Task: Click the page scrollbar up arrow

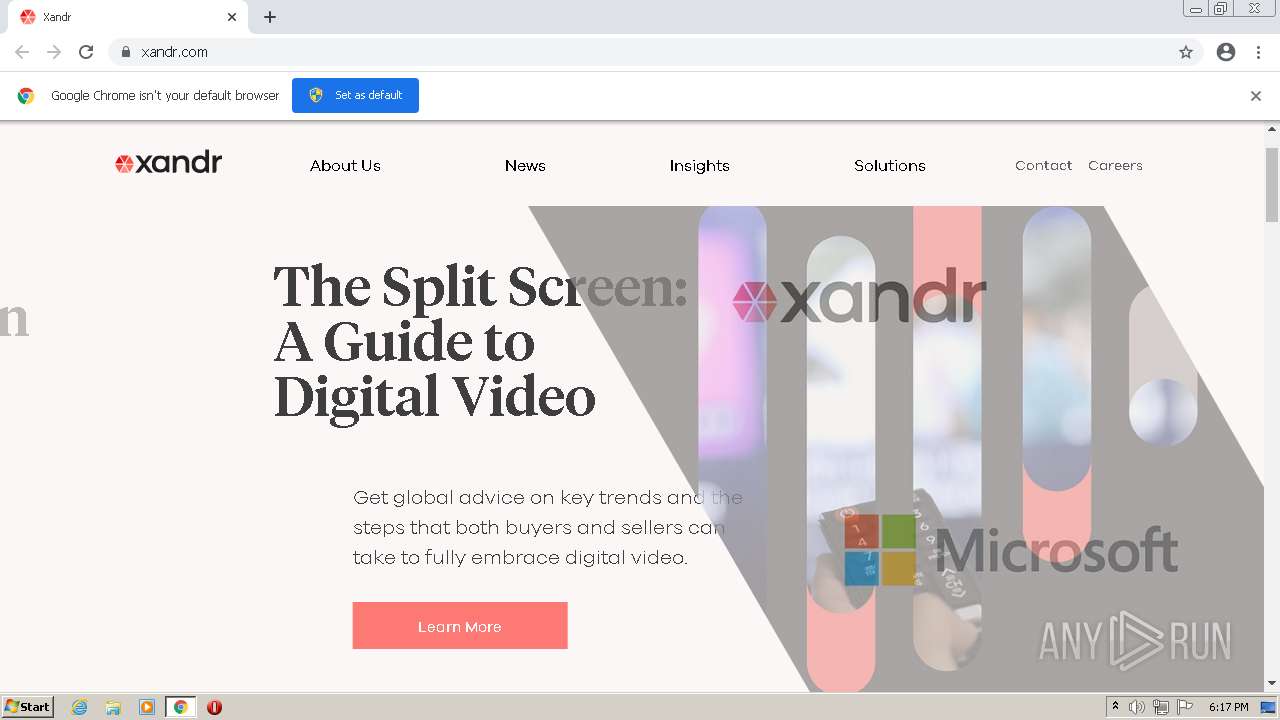Action: [x=1272, y=129]
